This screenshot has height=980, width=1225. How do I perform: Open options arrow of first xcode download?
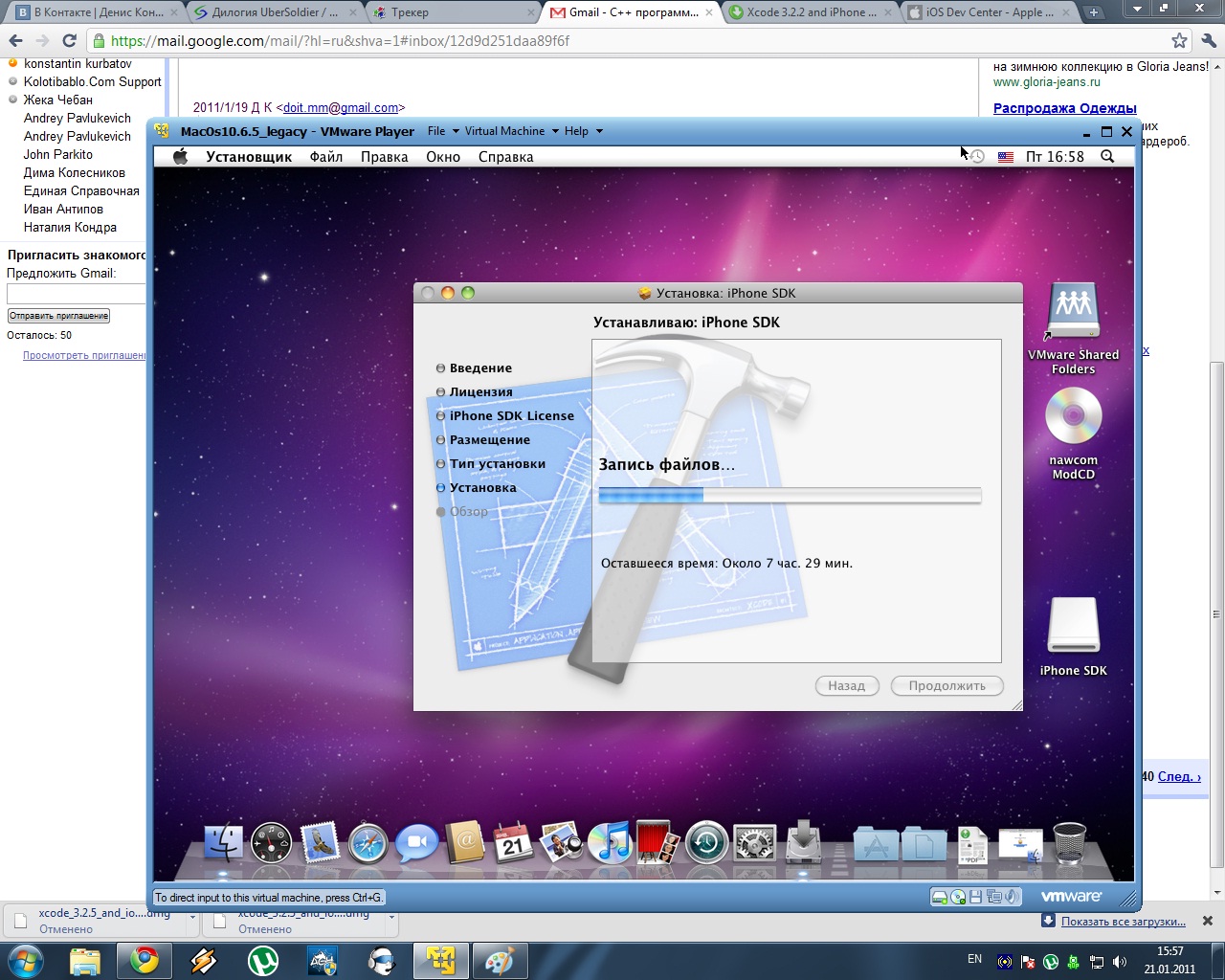click(192, 917)
